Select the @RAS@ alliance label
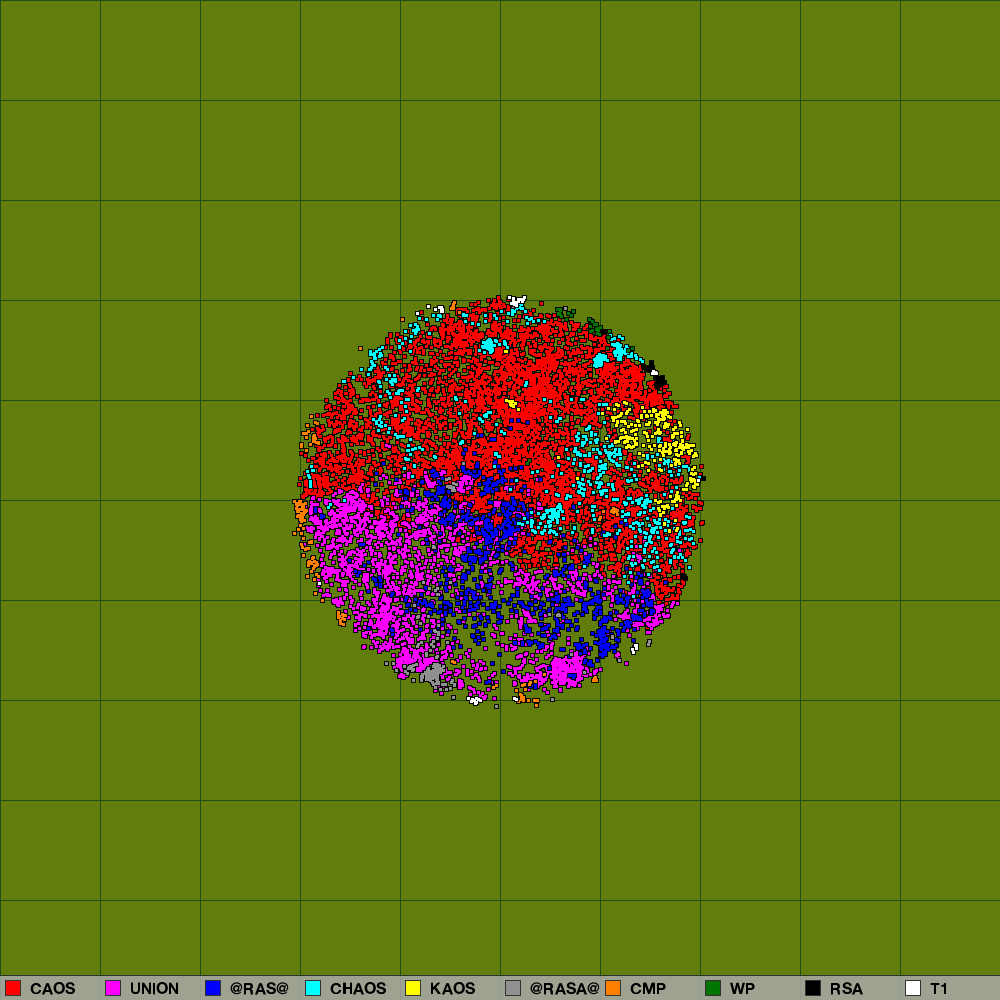This screenshot has width=1000, height=1000. (259, 989)
